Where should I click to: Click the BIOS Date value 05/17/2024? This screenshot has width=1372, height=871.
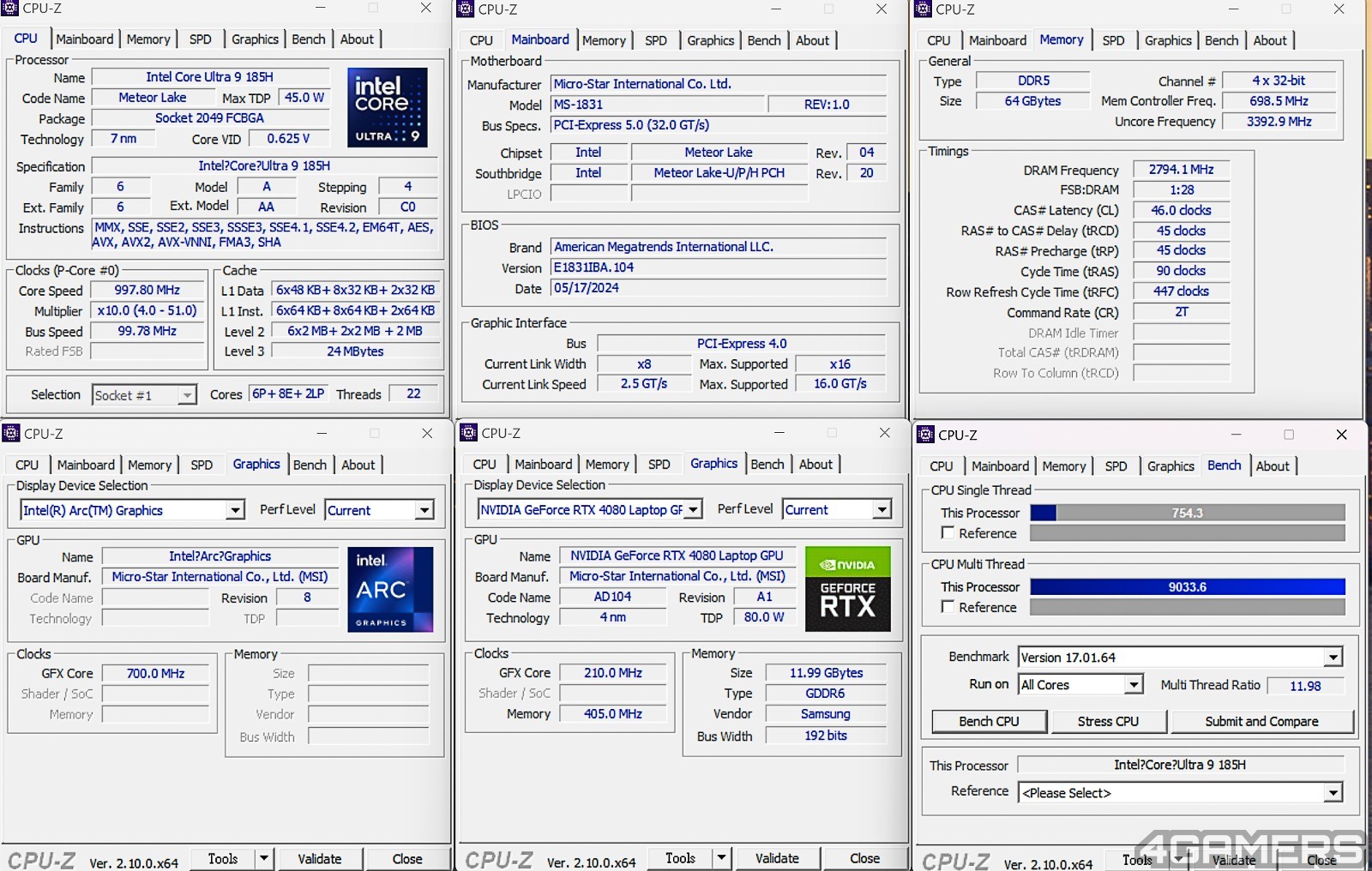719,288
